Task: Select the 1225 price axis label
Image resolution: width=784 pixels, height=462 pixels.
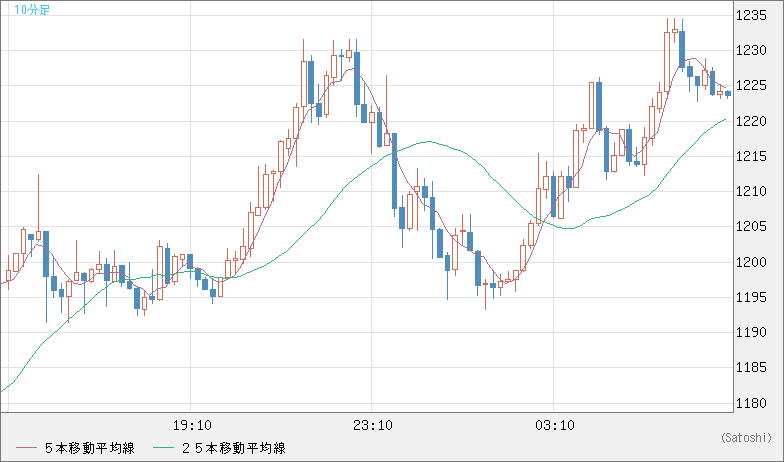Action: pyautogui.click(x=751, y=86)
